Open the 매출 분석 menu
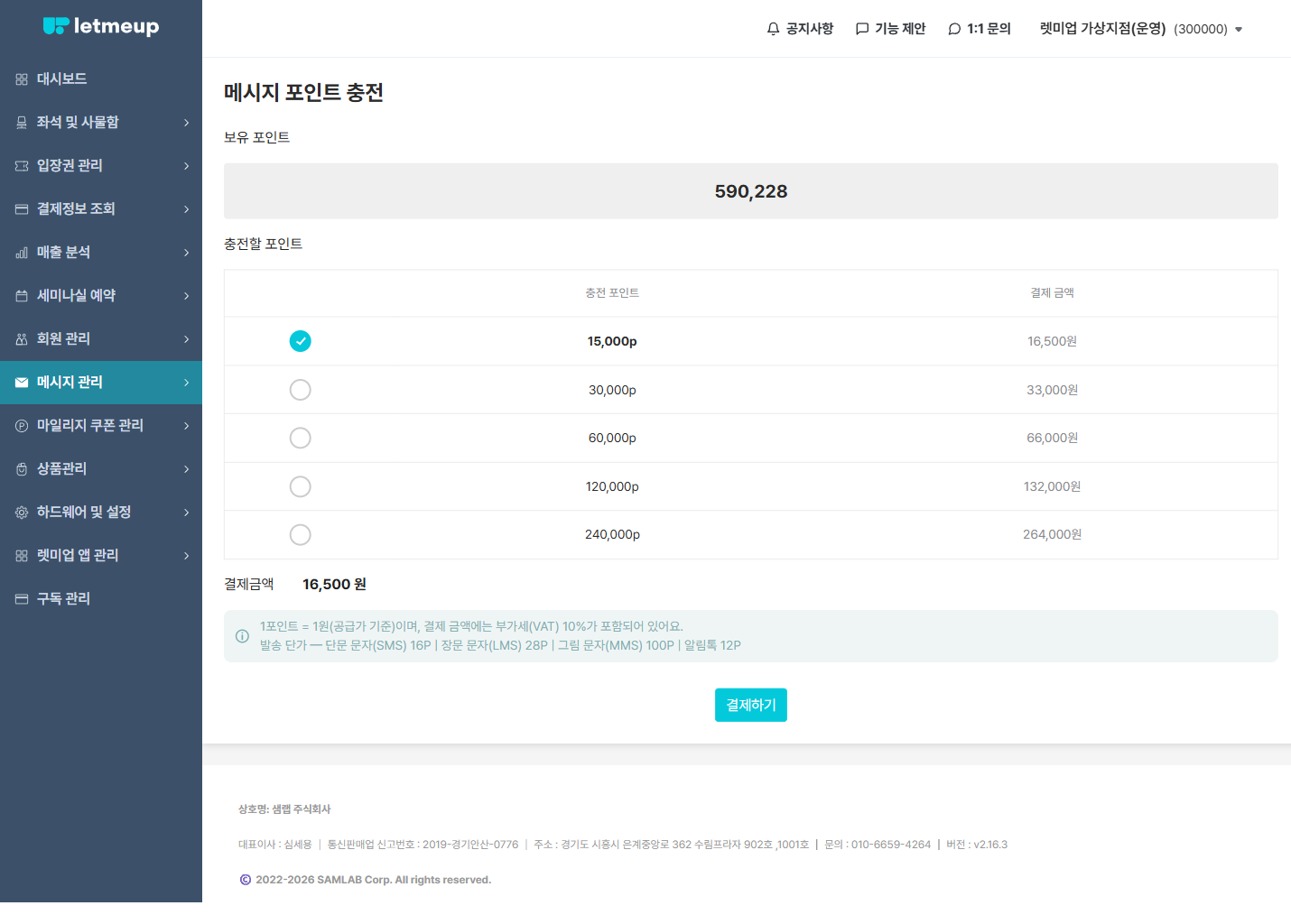The height and width of the screenshot is (924, 1291). point(101,253)
